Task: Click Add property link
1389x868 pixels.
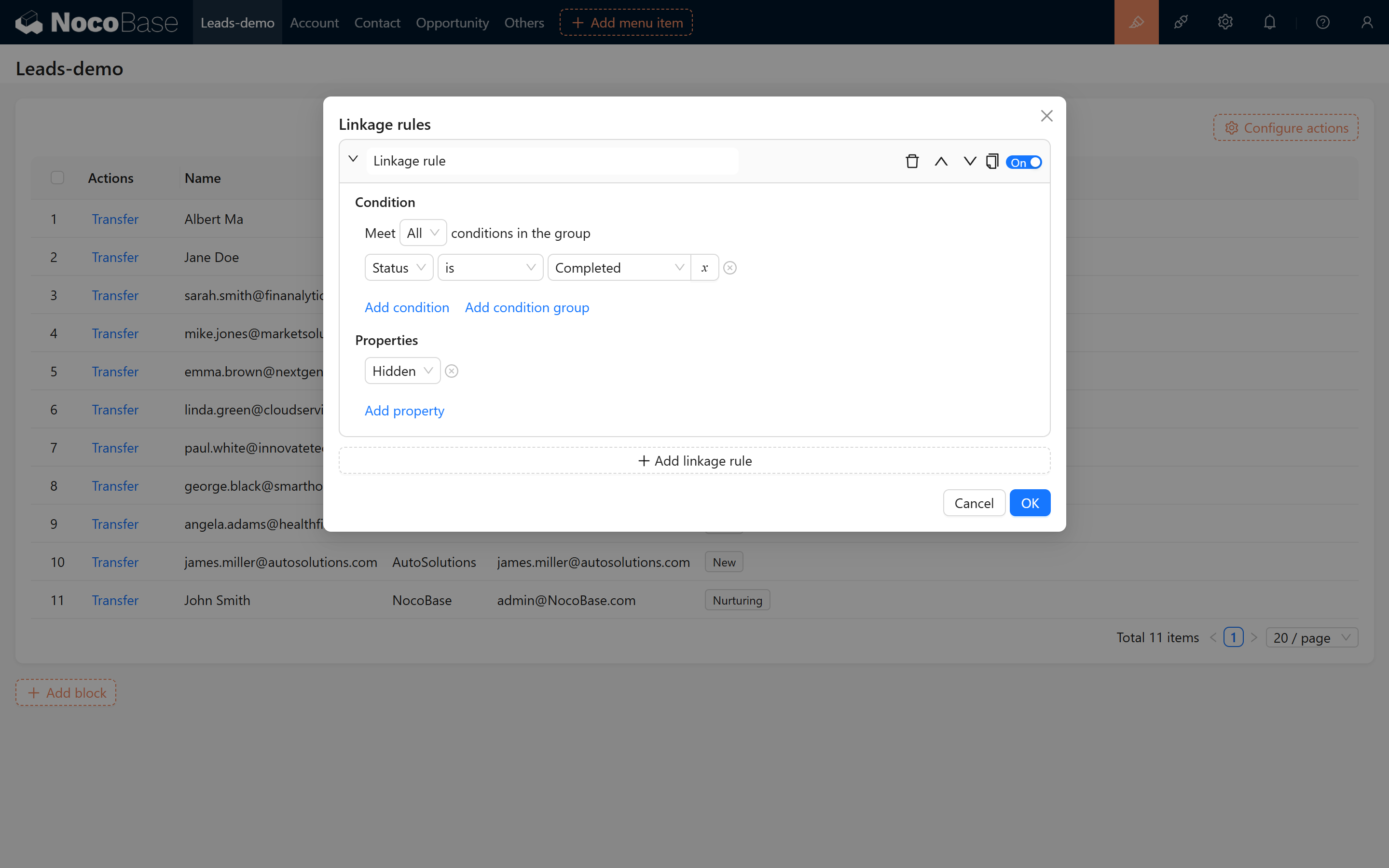Action: pyautogui.click(x=404, y=410)
